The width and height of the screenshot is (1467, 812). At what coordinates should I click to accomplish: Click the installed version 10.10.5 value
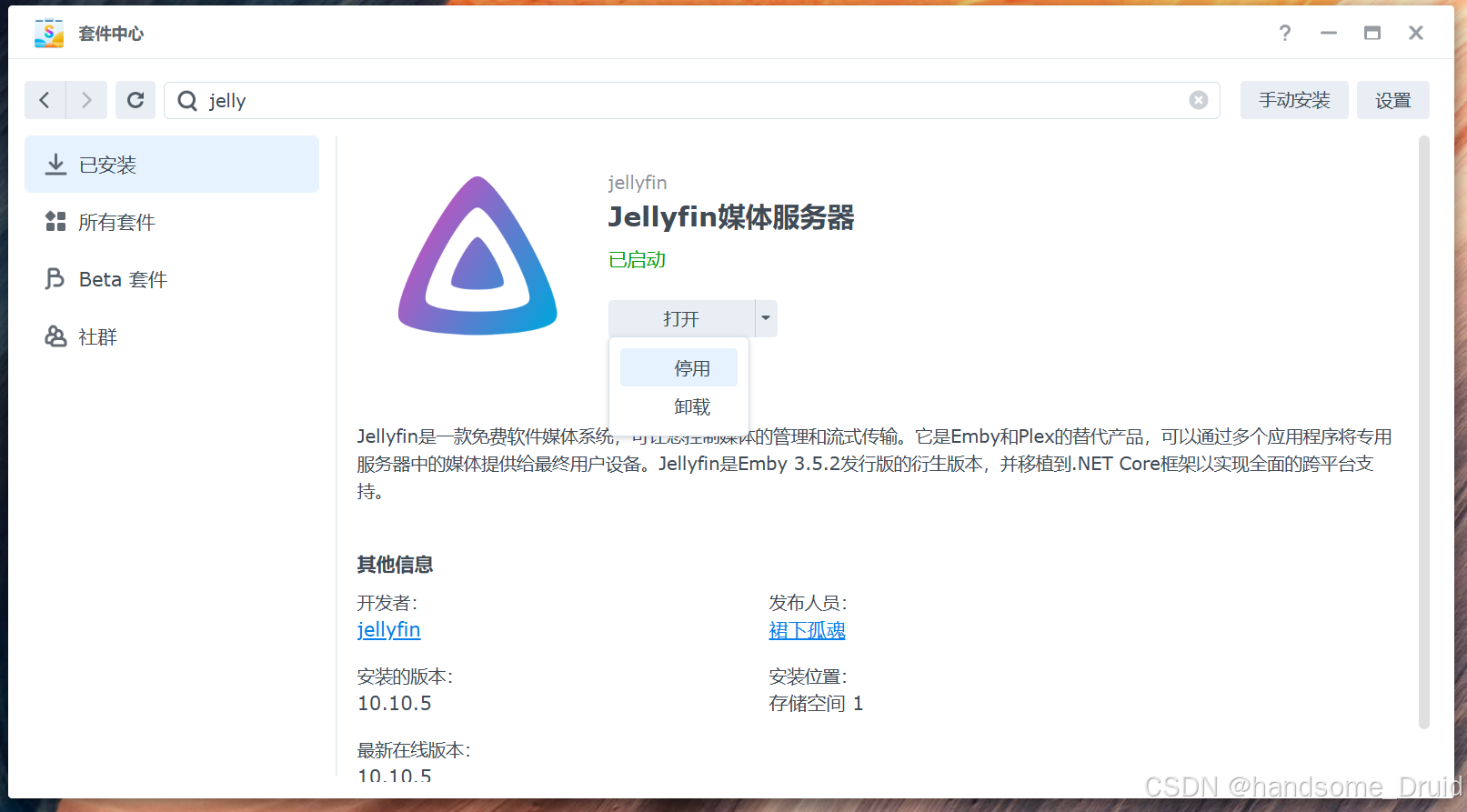(x=395, y=703)
